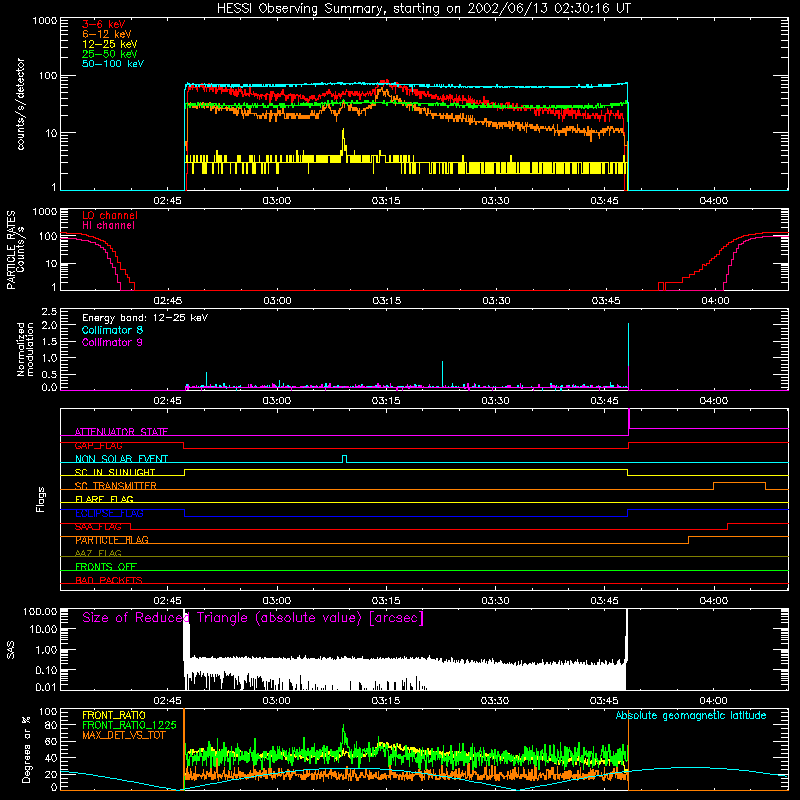Viewport: 800px width, 800px height.
Task: Click the PARTICLE_FLAG label
Action: pos(112,540)
